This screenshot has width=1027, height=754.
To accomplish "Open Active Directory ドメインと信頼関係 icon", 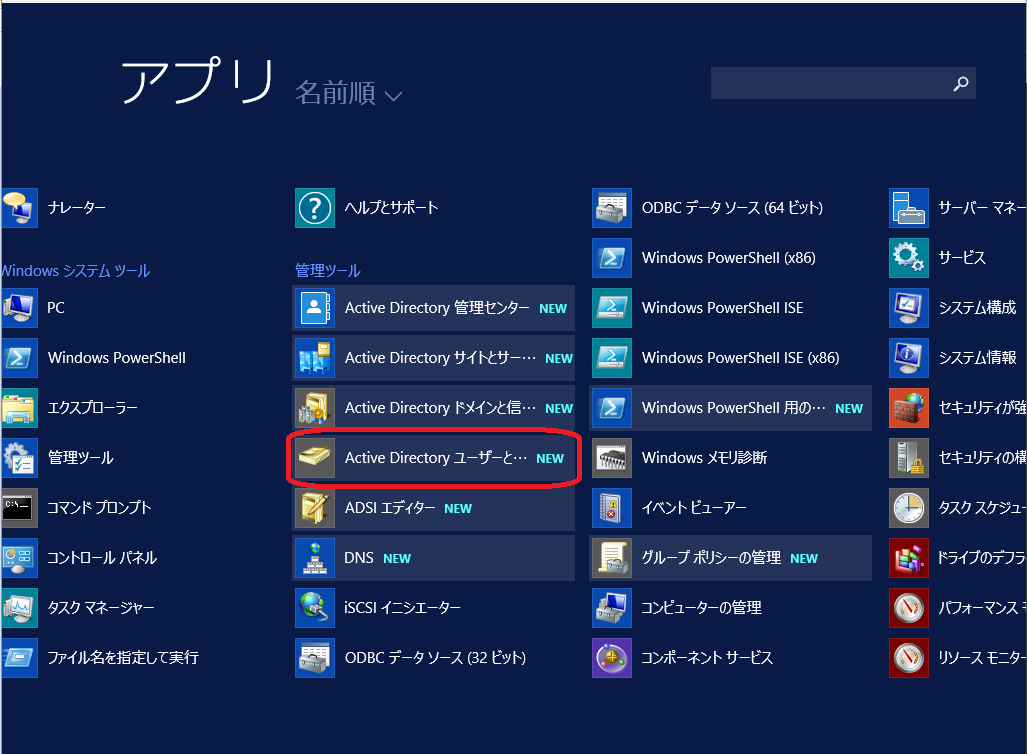I will (x=315, y=407).
